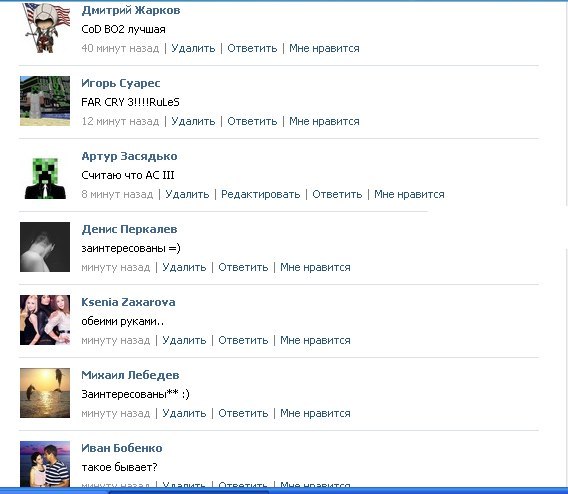This screenshot has height=494, width=568.
Task: Delete Дмитрий Жарков's CoD BO2 comment
Action: click(x=193, y=49)
